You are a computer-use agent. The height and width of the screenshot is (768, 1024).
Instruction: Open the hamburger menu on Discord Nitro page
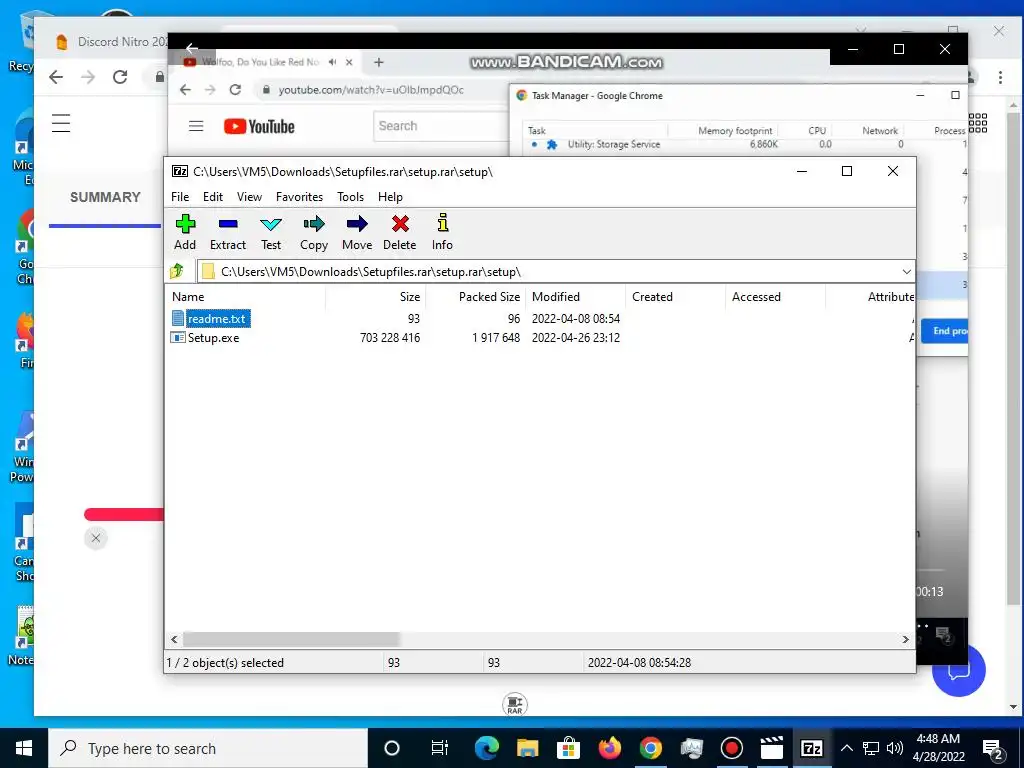(61, 123)
